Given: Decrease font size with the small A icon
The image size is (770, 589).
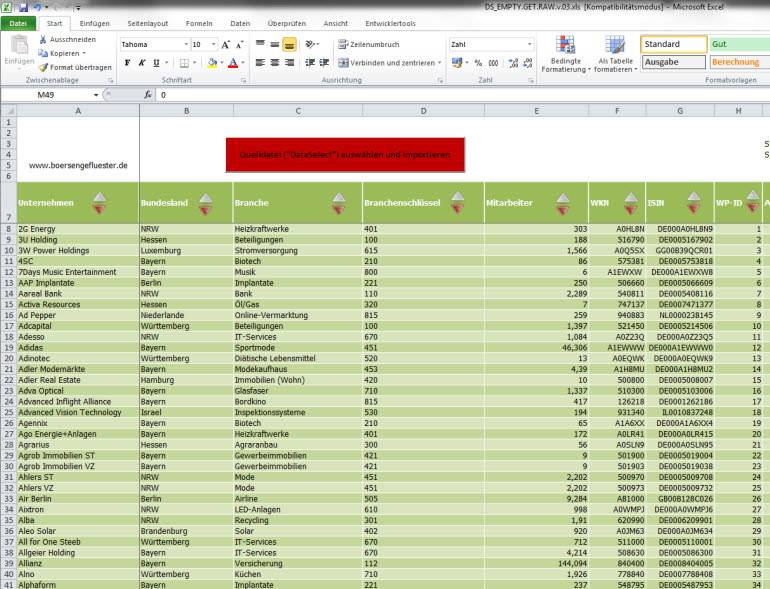Looking at the screenshot, I should (x=239, y=45).
